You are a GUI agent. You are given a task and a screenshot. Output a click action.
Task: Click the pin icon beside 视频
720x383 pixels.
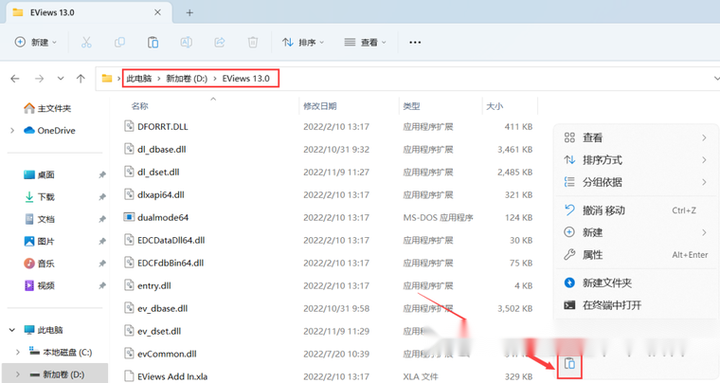tap(102, 286)
